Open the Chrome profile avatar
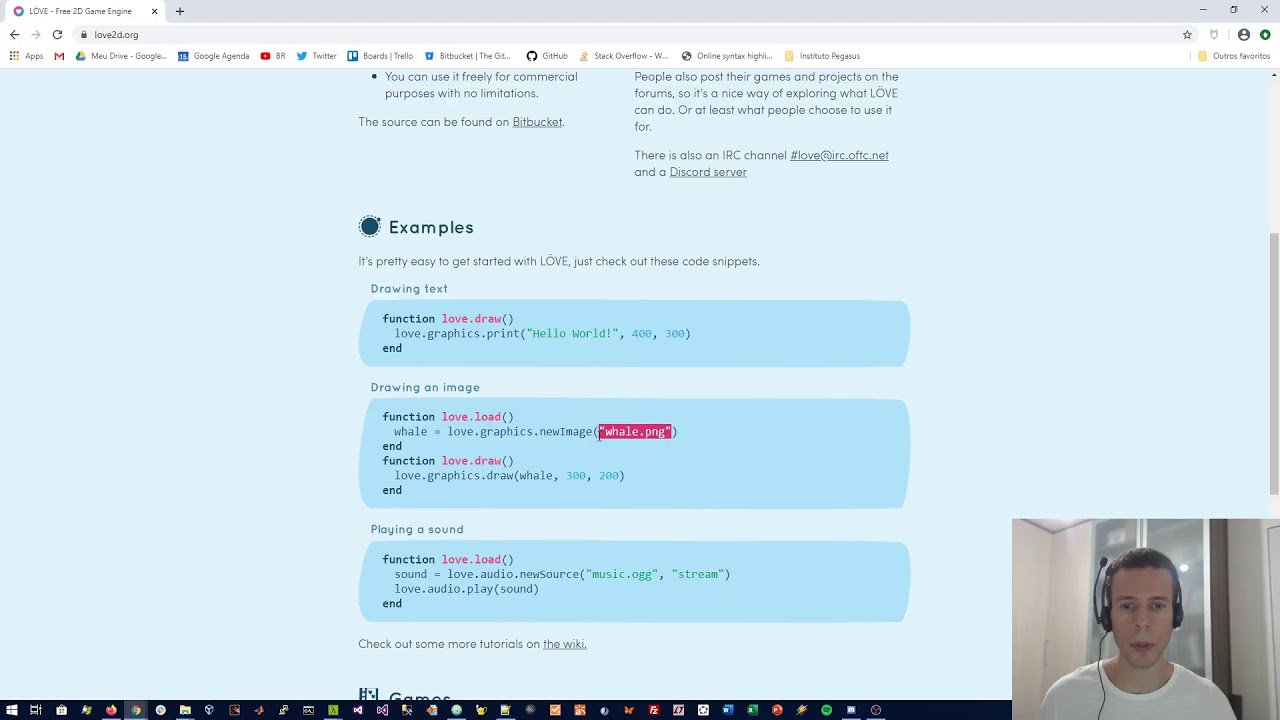1280x720 pixels. point(1244,34)
